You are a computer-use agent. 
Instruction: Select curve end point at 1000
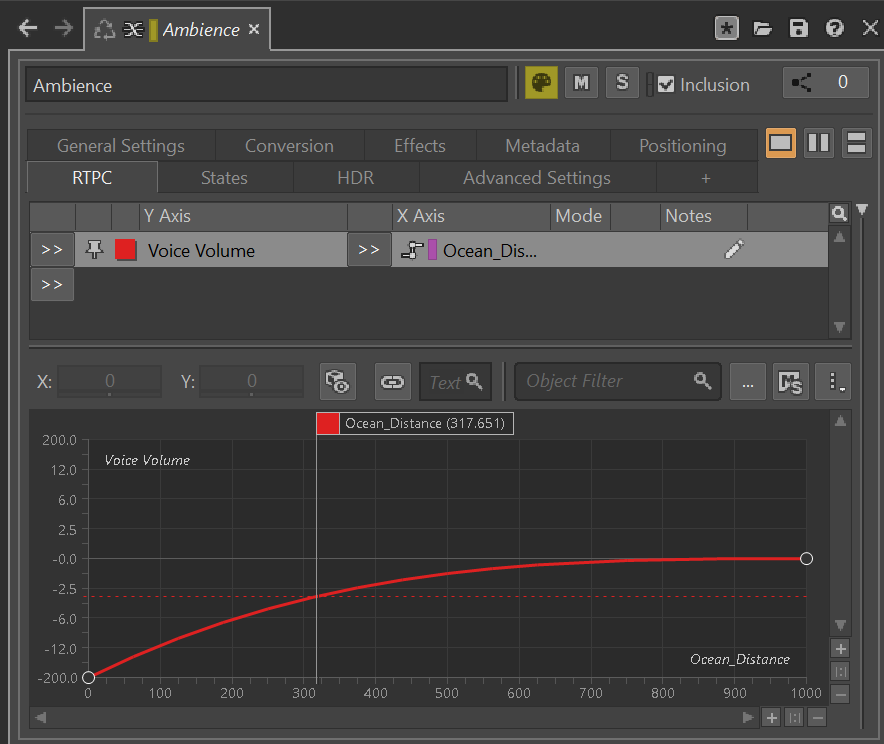[806, 559]
